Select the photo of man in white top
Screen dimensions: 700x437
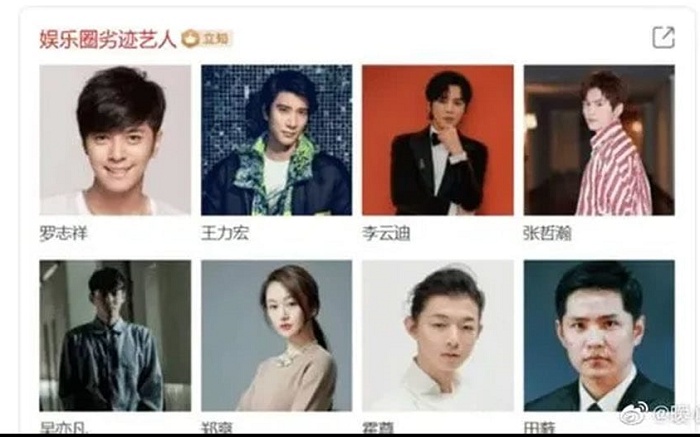pos(438,336)
